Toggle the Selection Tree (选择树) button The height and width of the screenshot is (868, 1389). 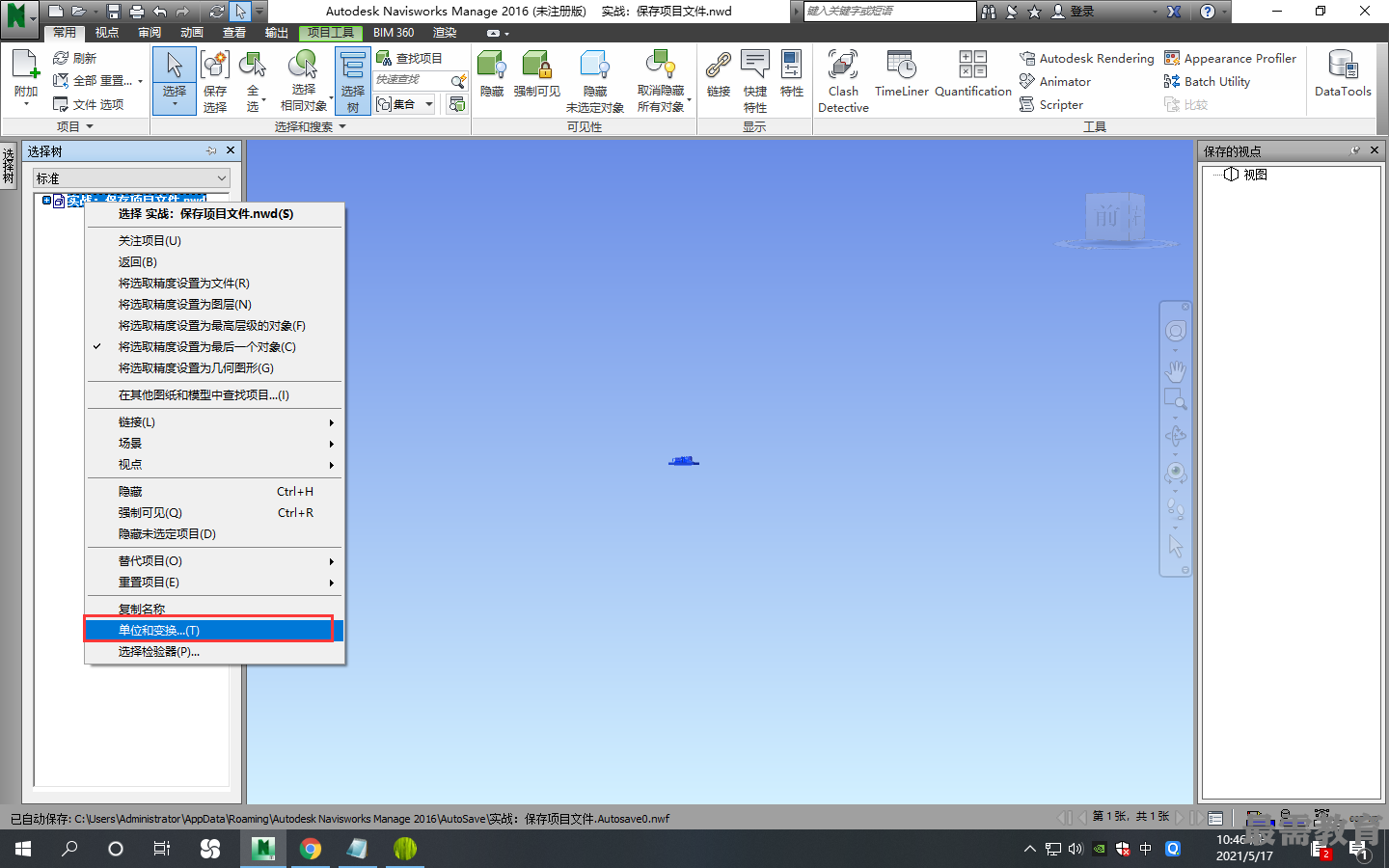tap(353, 81)
